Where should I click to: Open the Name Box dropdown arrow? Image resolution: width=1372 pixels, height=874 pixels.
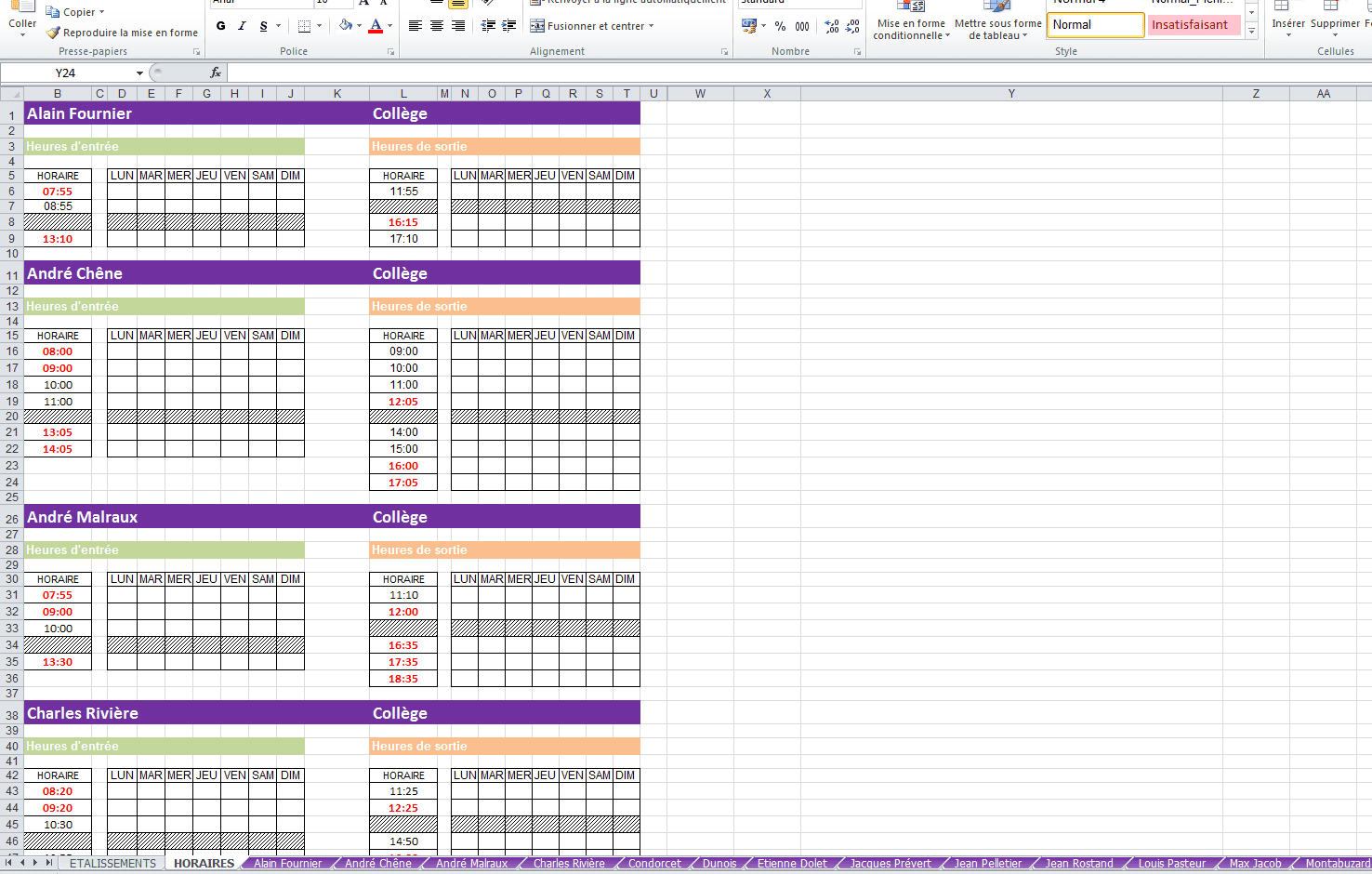coord(139,73)
